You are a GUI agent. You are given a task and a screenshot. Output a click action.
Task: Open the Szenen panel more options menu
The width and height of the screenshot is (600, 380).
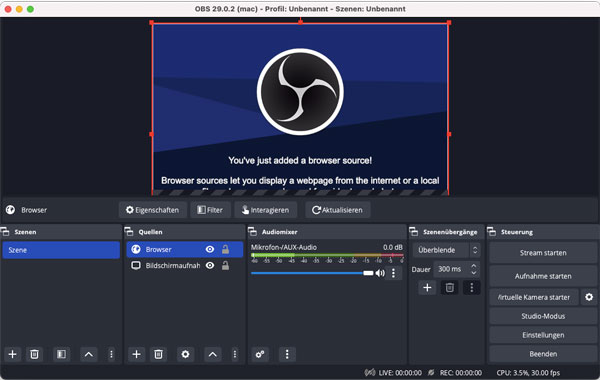point(111,354)
